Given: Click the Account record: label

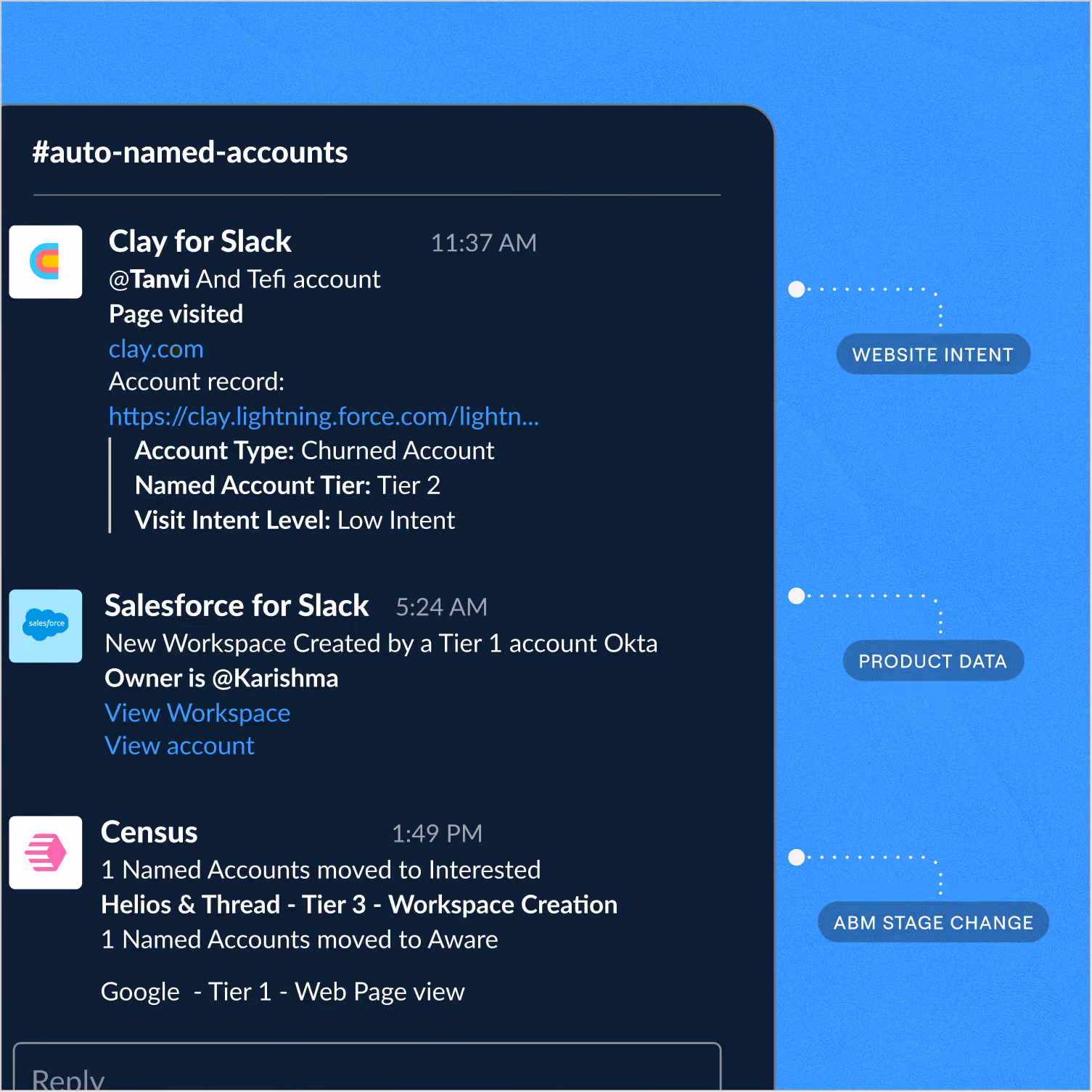Looking at the screenshot, I should [x=197, y=382].
